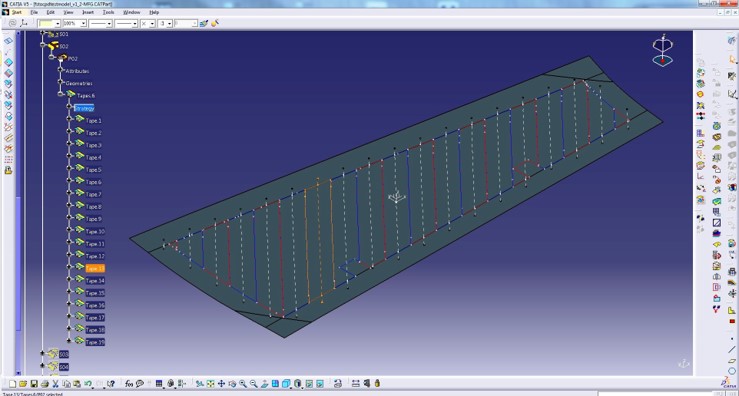Click the Fit All In icon
This screenshot has height=396, width=739.
click(x=210, y=384)
